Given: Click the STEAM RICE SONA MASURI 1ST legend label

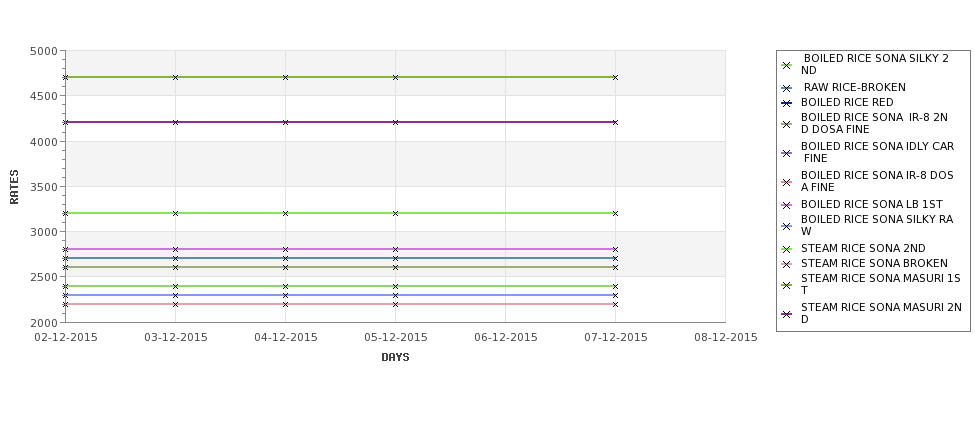Looking at the screenshot, I should tap(880, 284).
